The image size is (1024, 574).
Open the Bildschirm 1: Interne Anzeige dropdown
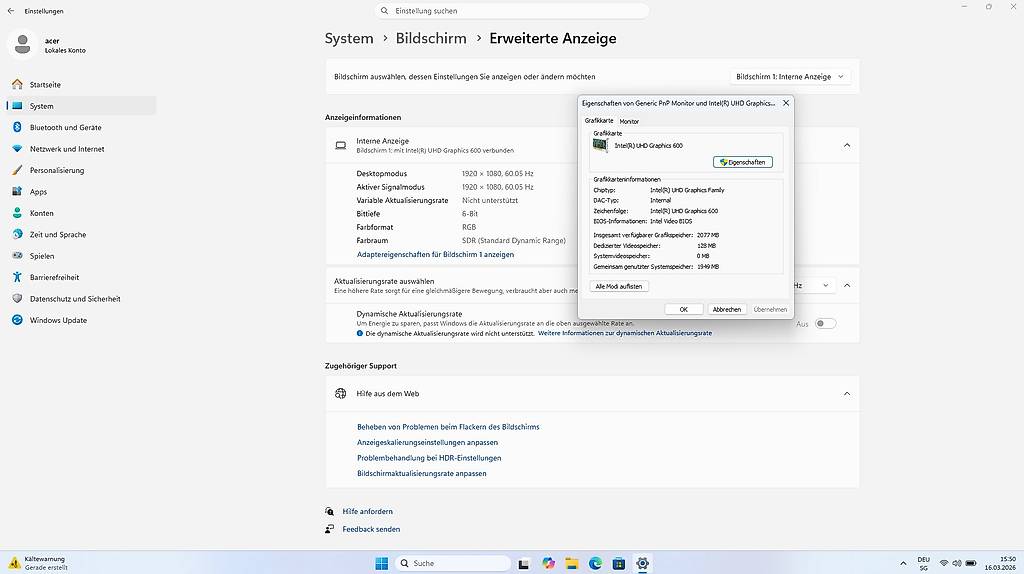click(x=790, y=76)
